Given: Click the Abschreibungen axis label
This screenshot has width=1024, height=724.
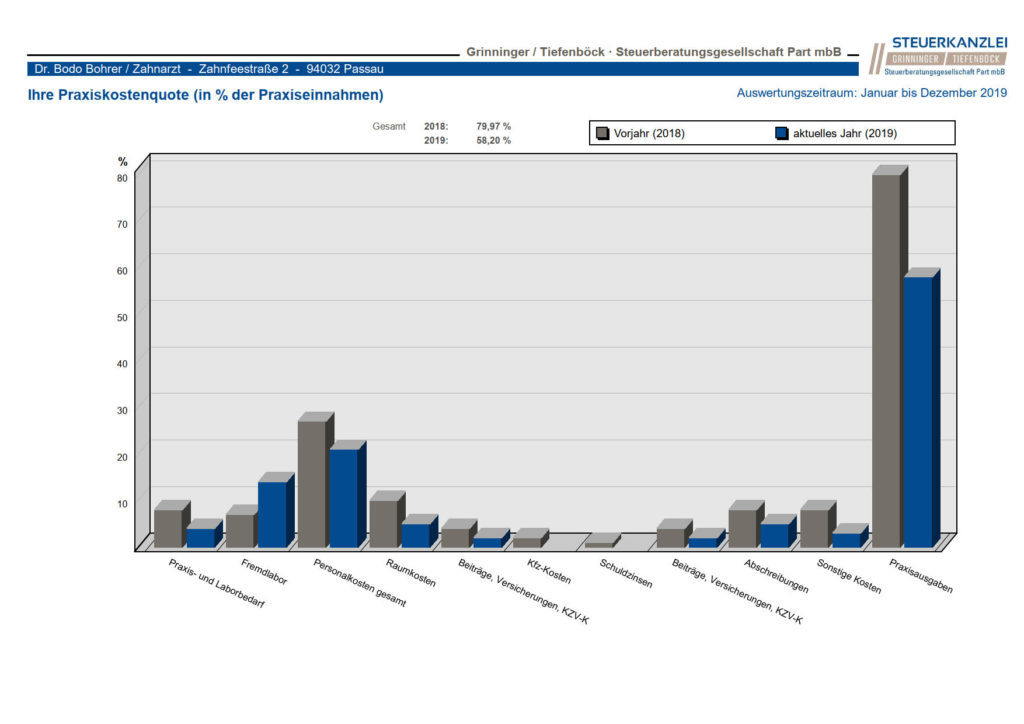Looking at the screenshot, I should pyautogui.click(x=776, y=576).
